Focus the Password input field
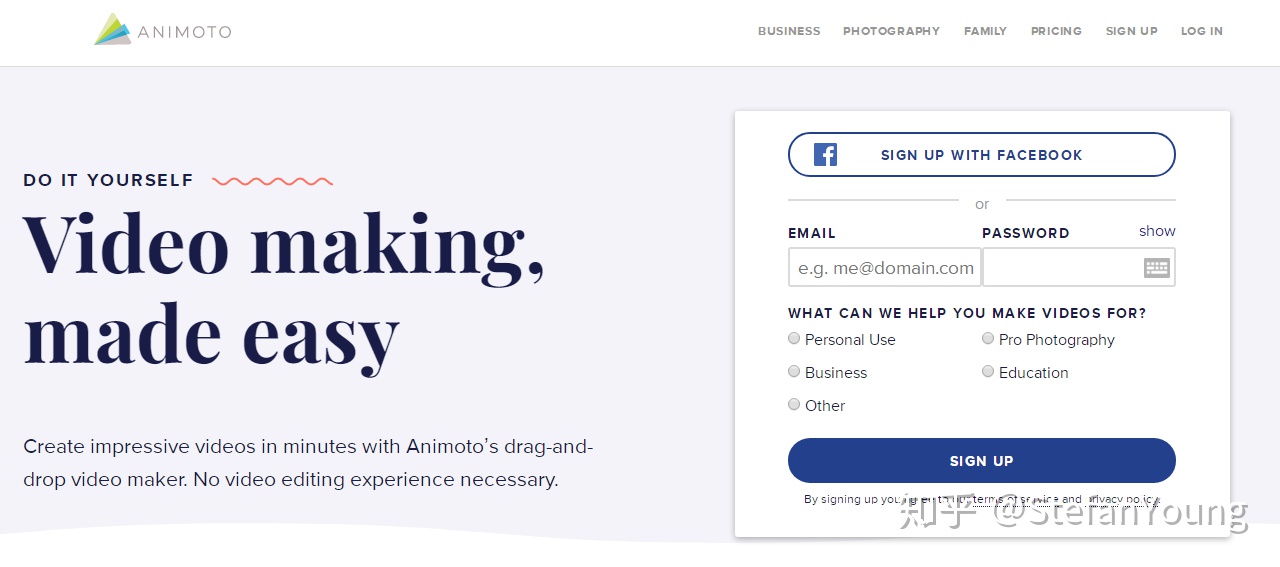This screenshot has width=1280, height=567. point(1079,267)
